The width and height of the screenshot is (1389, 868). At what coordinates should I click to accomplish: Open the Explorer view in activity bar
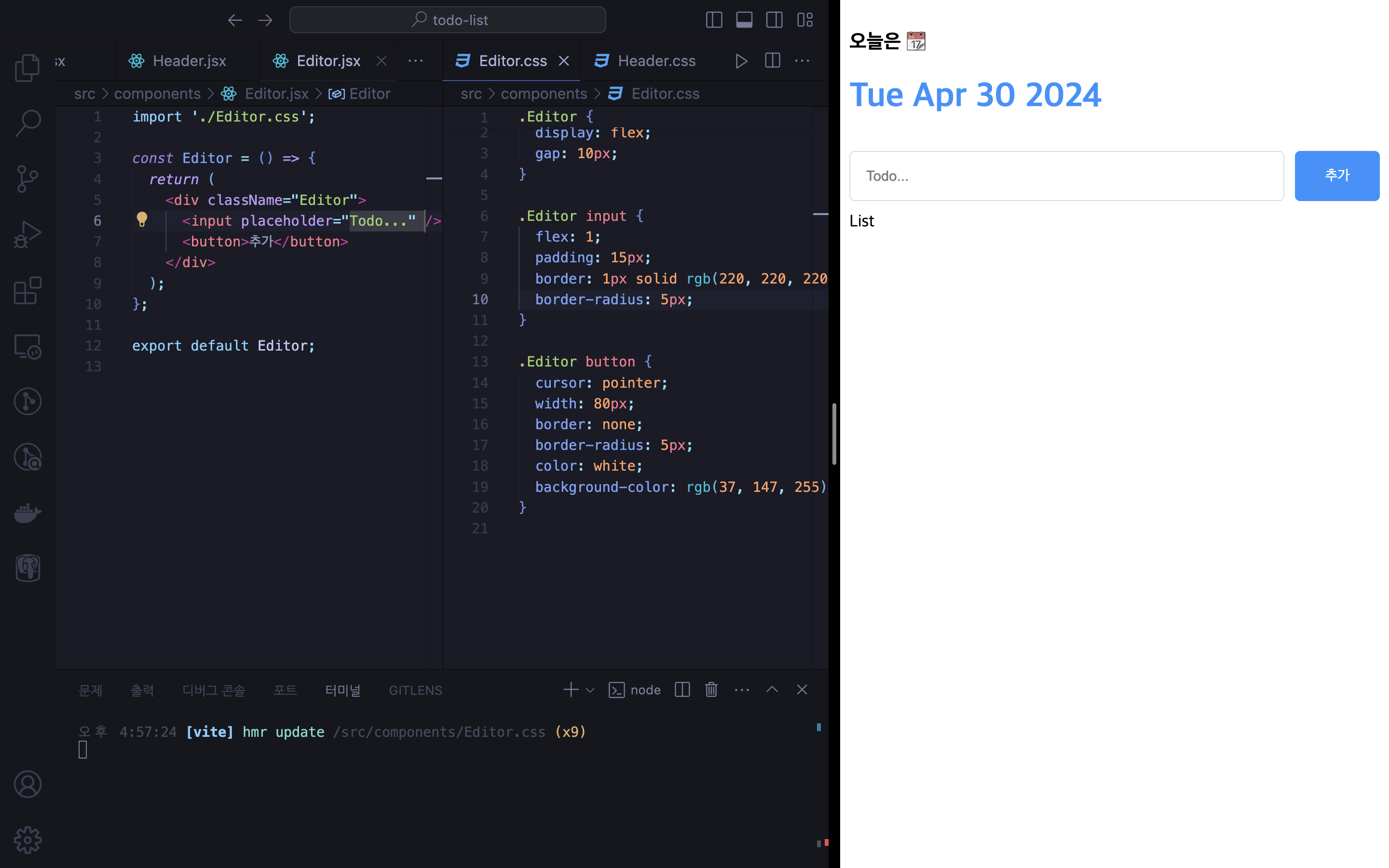[27, 68]
